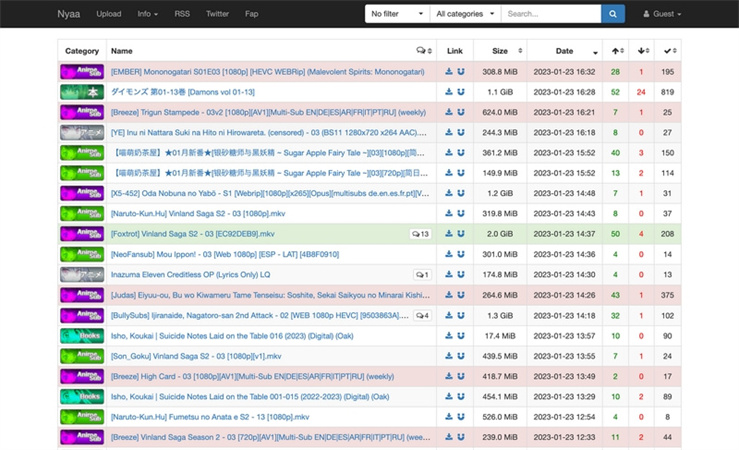
Task: Click category icon of Inazuma Eleven Creditless row
Action: pyautogui.click(x=82, y=274)
